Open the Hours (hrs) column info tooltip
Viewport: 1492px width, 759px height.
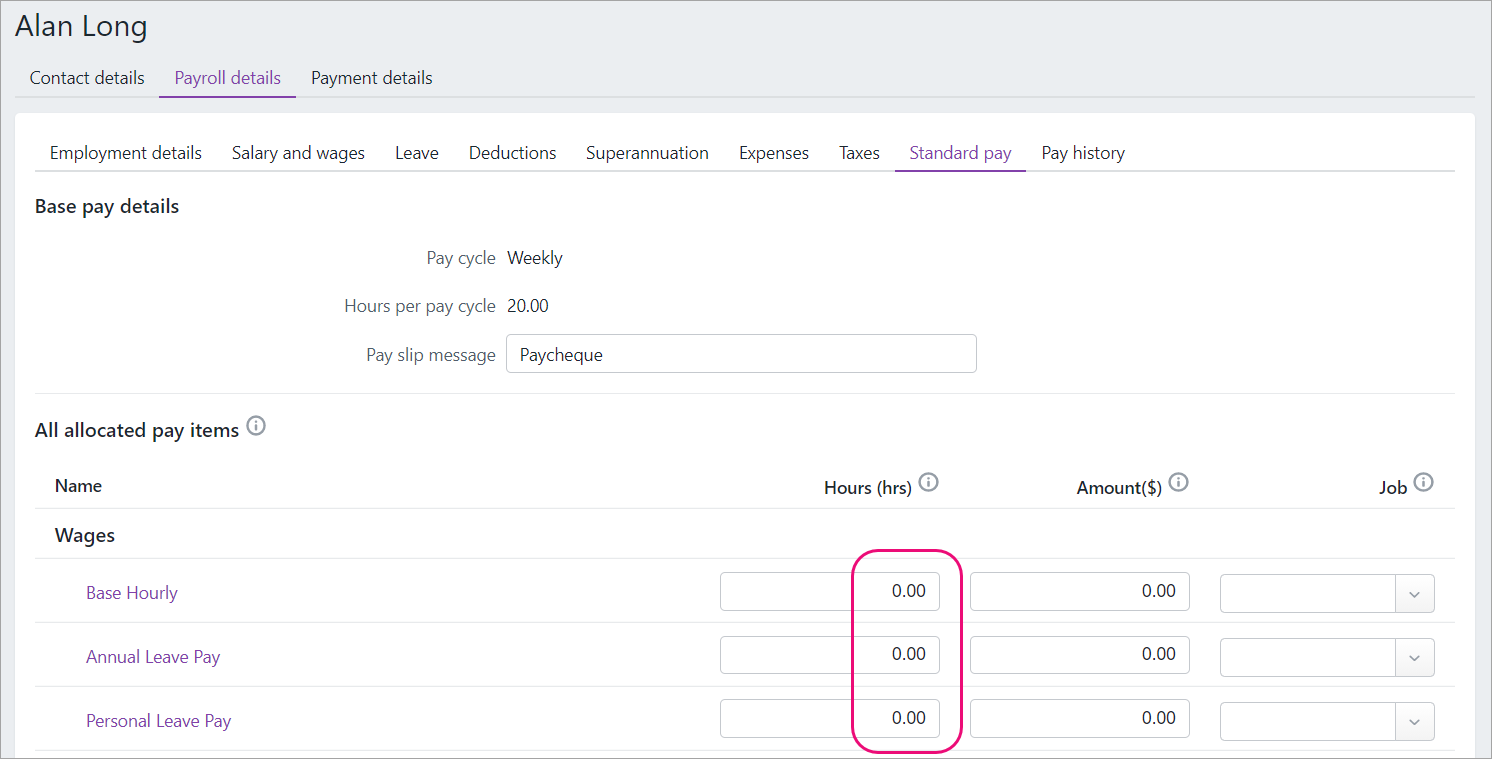click(928, 482)
